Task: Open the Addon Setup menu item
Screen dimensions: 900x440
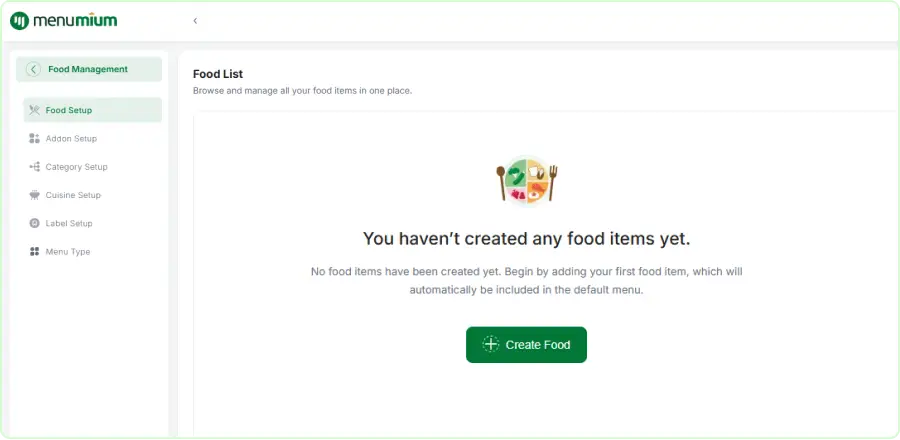Action: tap(92, 138)
